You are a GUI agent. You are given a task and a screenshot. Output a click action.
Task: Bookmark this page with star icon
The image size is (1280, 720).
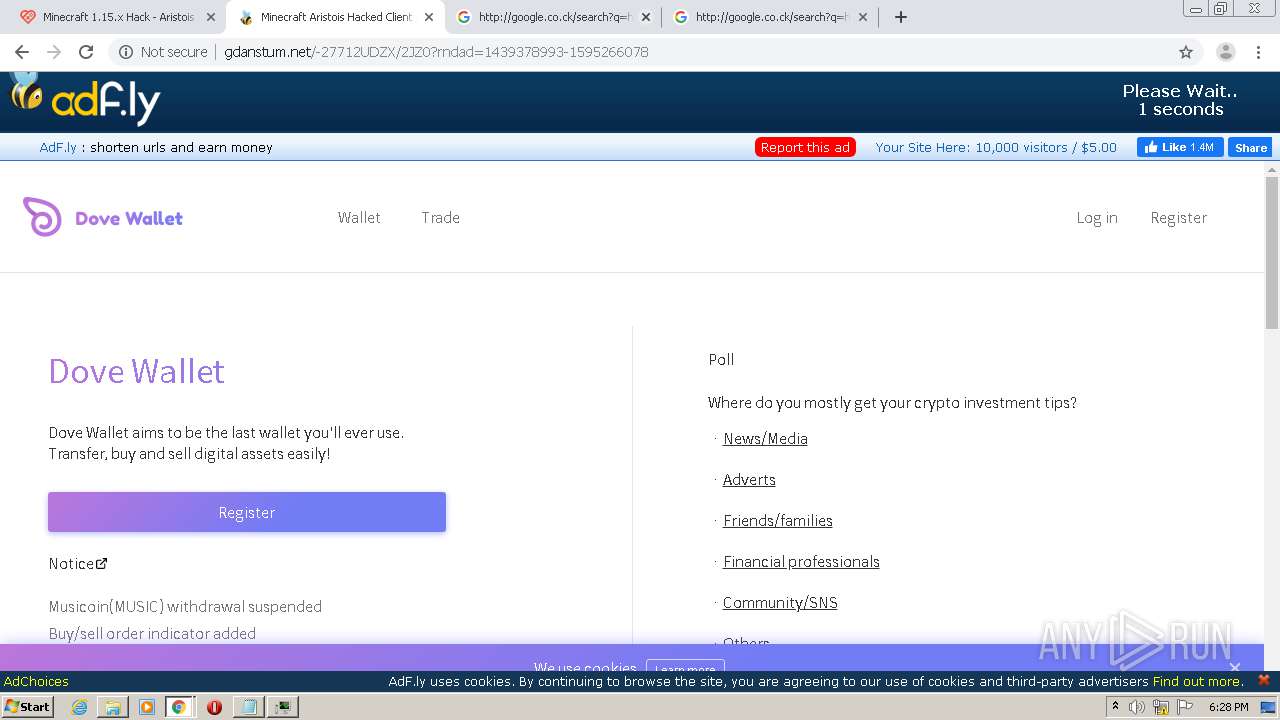1186,52
